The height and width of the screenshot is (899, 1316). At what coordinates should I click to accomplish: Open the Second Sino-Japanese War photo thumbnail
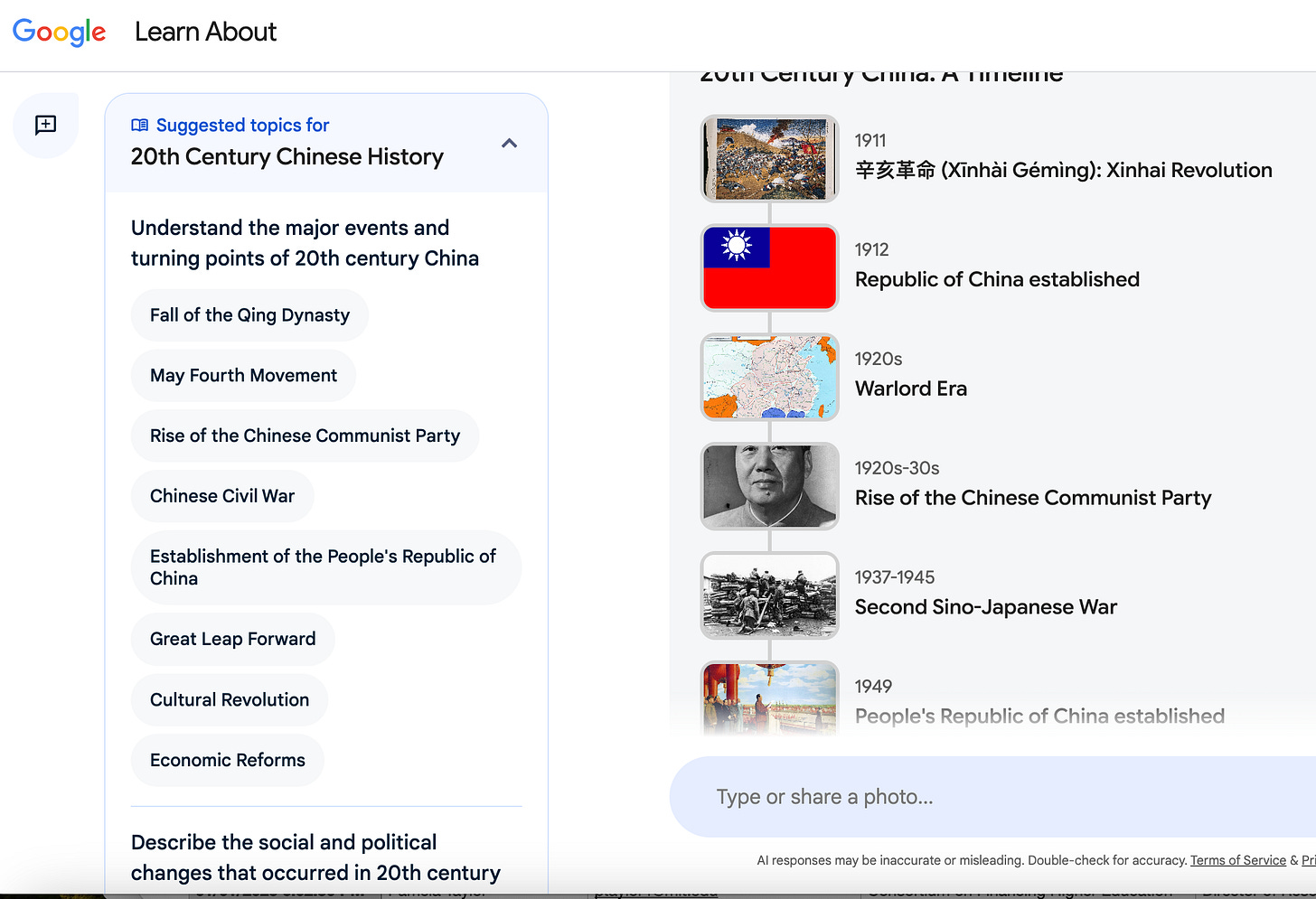[x=770, y=595]
